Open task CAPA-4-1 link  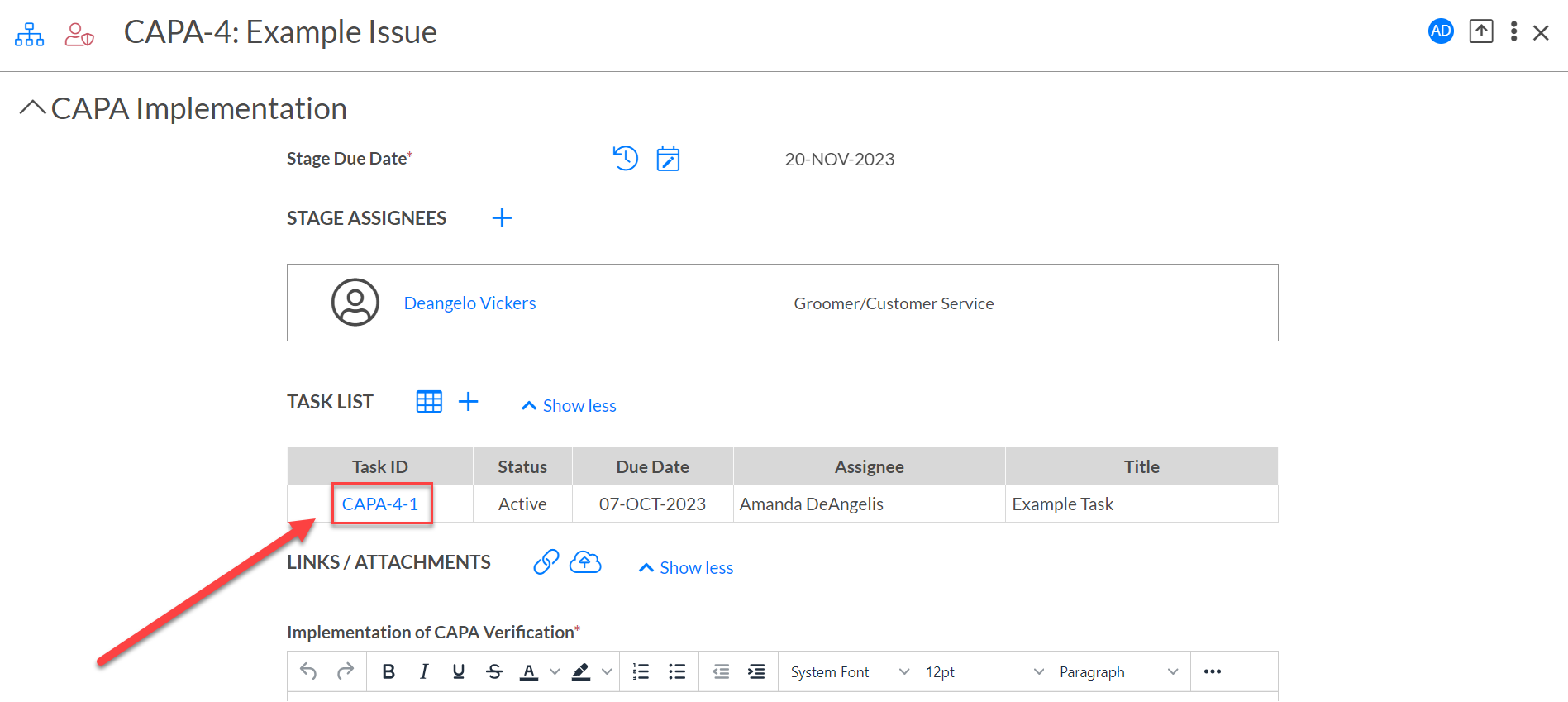point(380,504)
